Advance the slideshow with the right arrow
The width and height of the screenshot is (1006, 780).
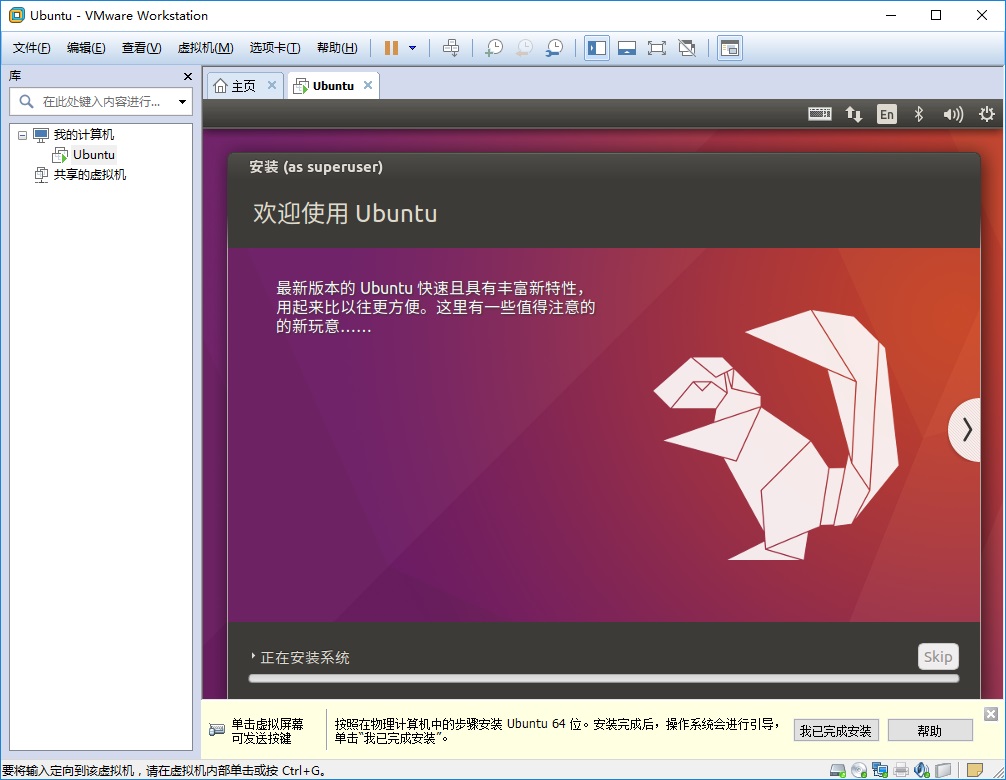click(x=966, y=430)
